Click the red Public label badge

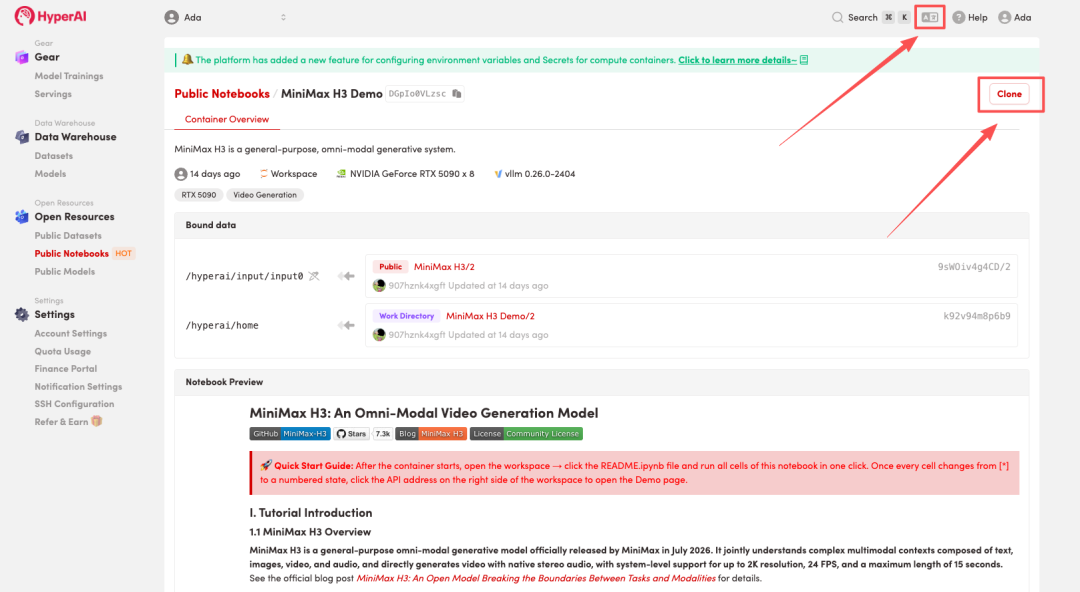coord(391,267)
